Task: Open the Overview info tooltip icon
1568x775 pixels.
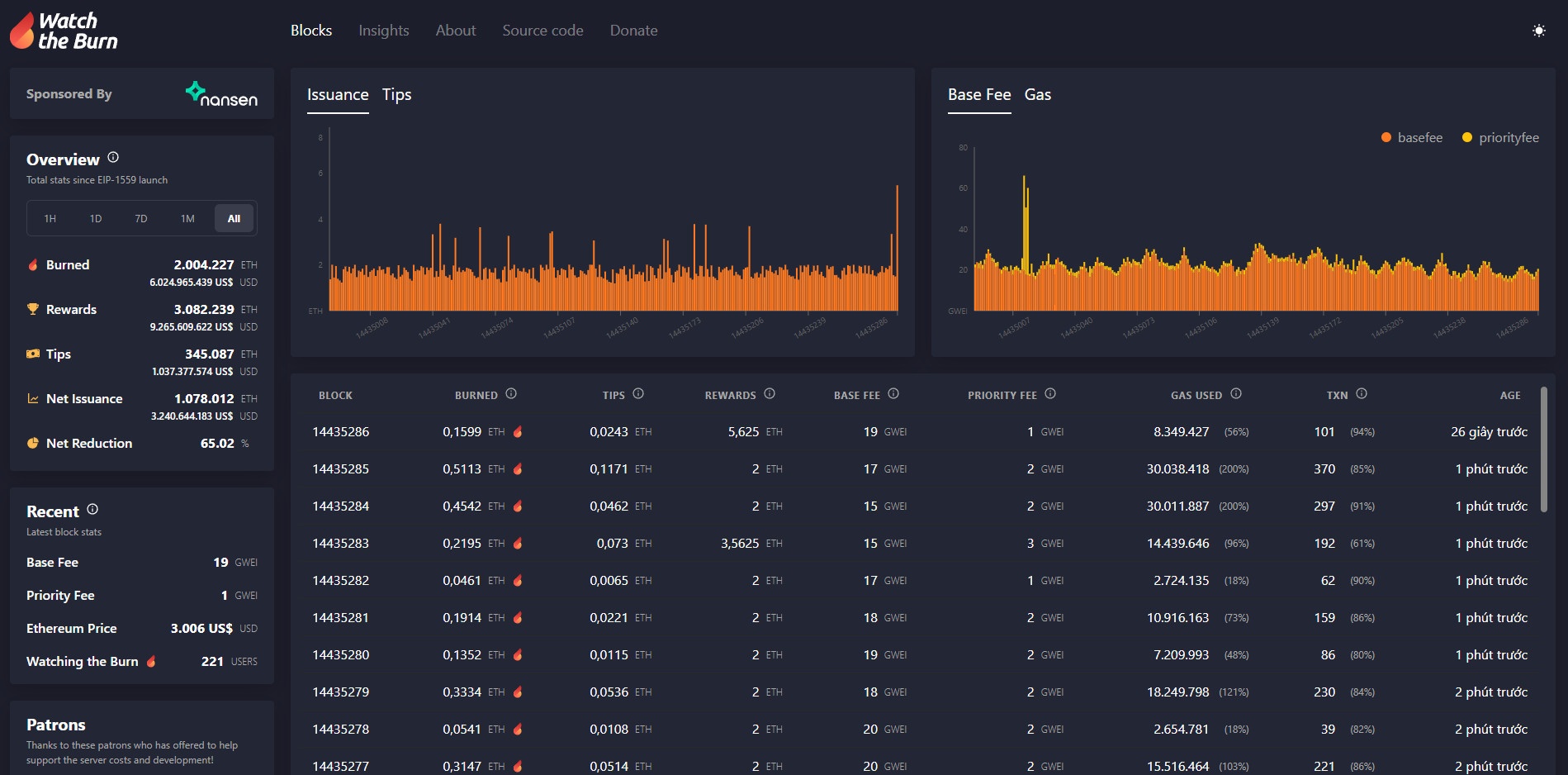Action: [x=113, y=157]
